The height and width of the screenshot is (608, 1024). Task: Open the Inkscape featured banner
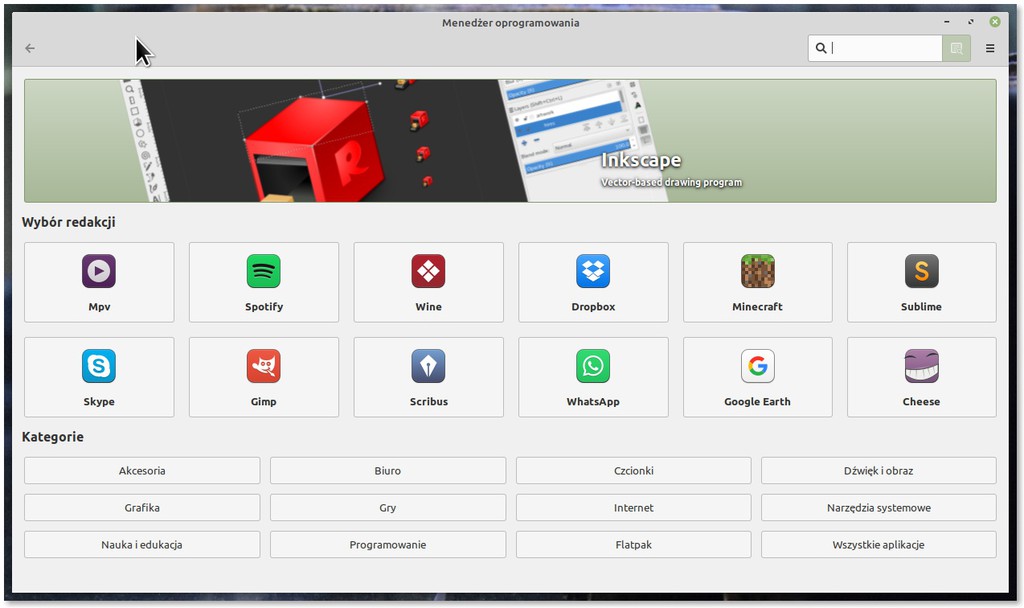pyautogui.click(x=510, y=140)
